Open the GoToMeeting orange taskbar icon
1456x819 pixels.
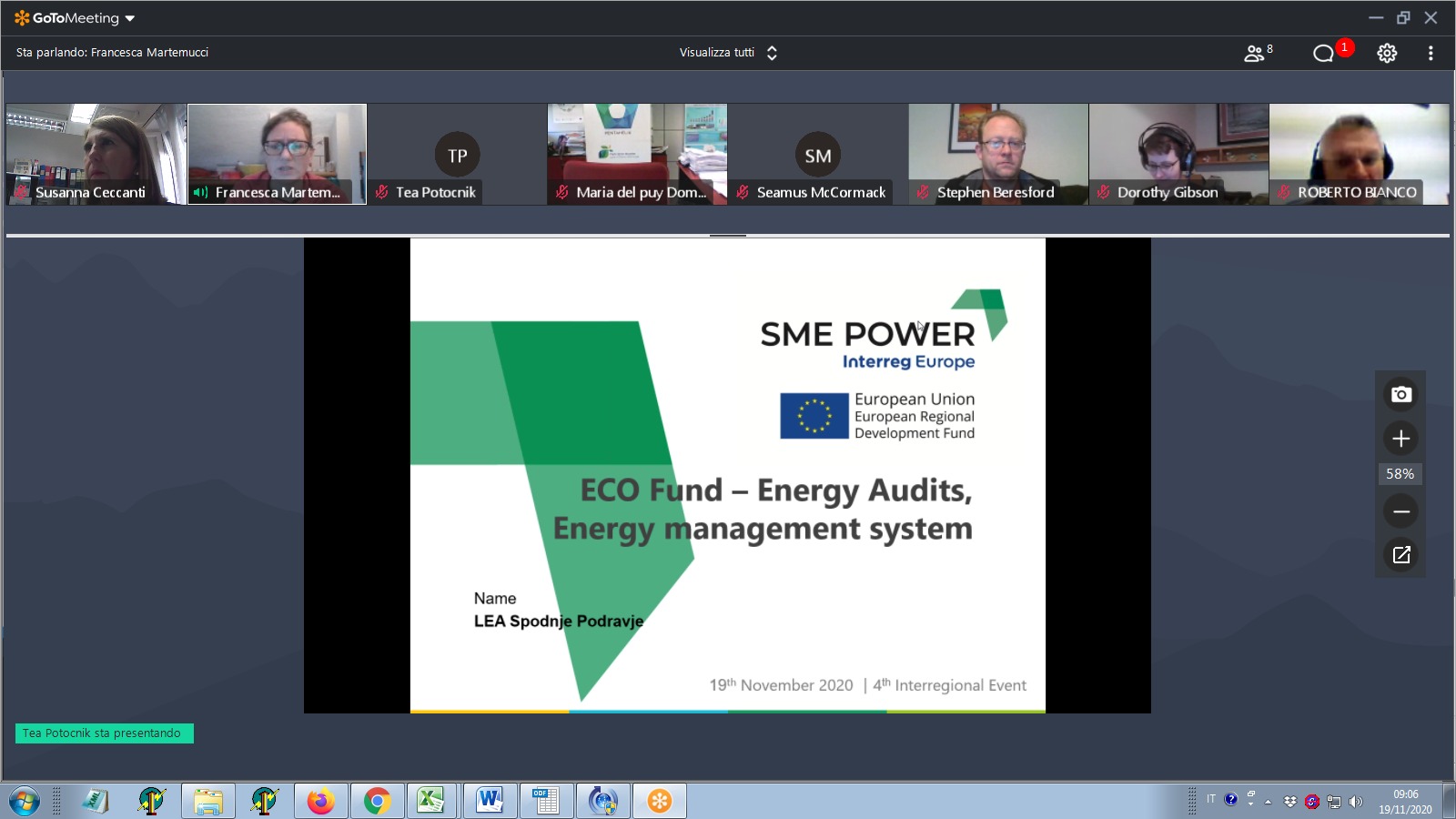[660, 802]
